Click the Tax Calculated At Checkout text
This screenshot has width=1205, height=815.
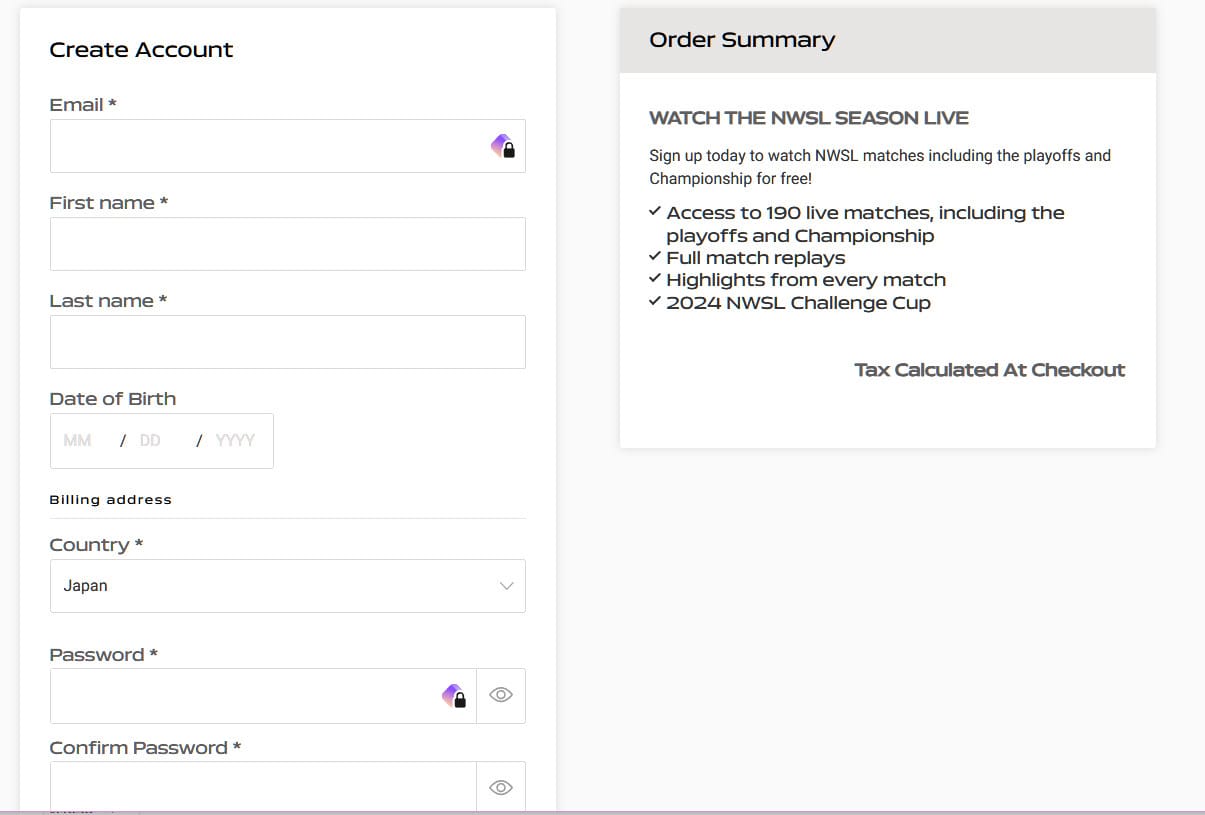pyautogui.click(x=990, y=370)
